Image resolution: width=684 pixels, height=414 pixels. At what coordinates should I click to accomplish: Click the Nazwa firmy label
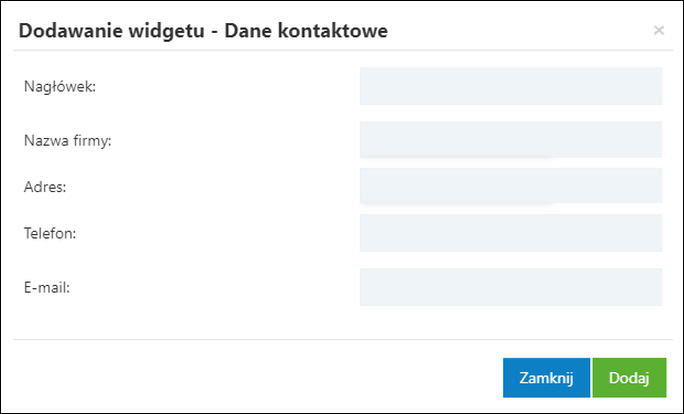coord(67,141)
